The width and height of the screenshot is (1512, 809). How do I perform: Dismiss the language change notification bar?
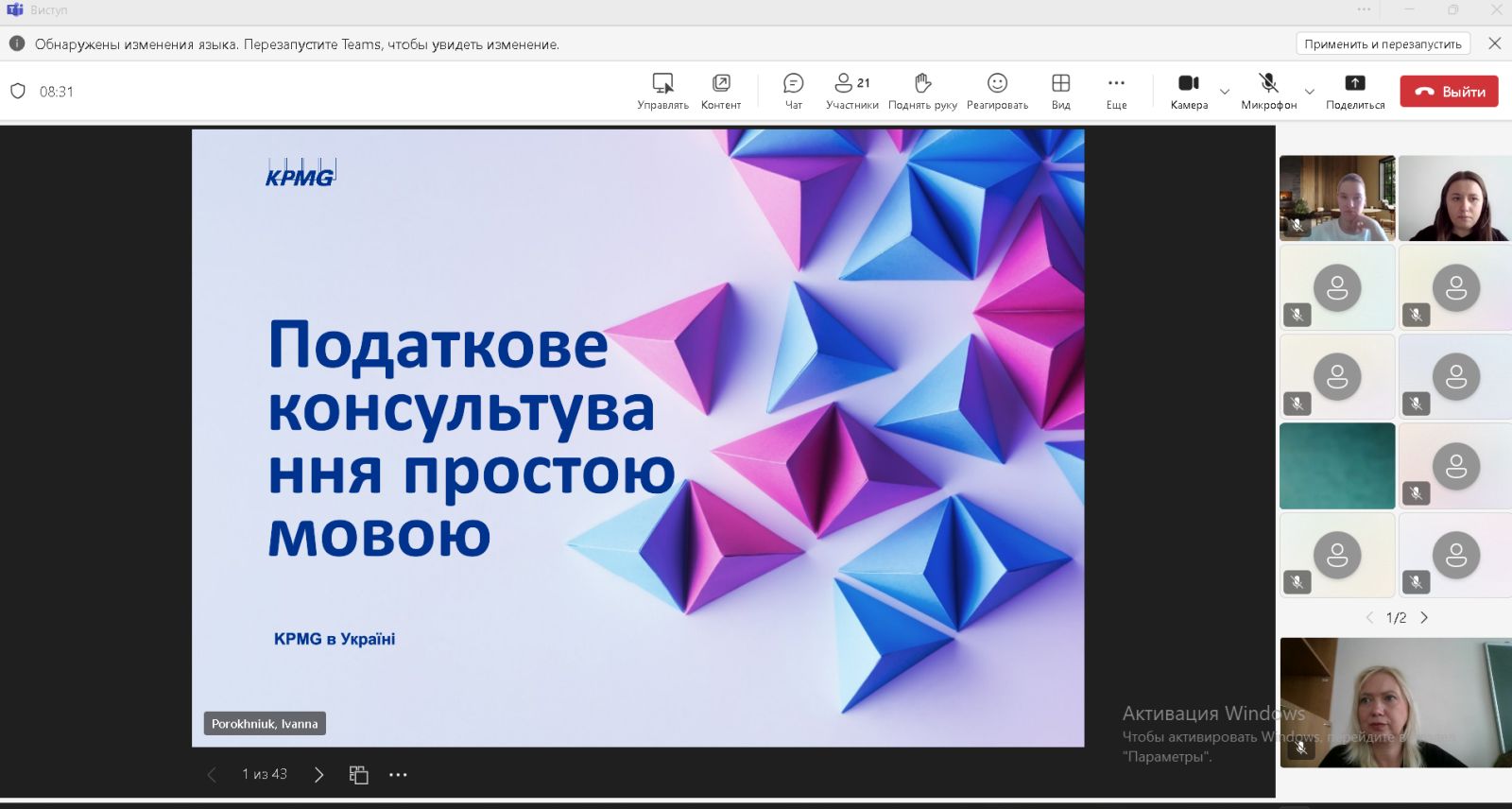tap(1495, 43)
